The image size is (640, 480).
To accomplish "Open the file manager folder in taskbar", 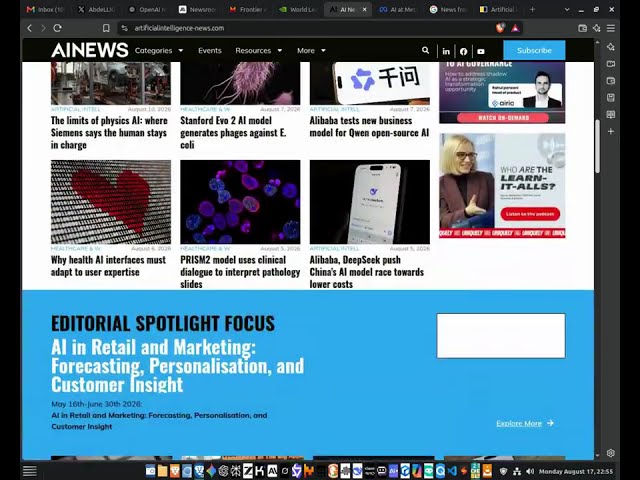I will [x=162, y=471].
